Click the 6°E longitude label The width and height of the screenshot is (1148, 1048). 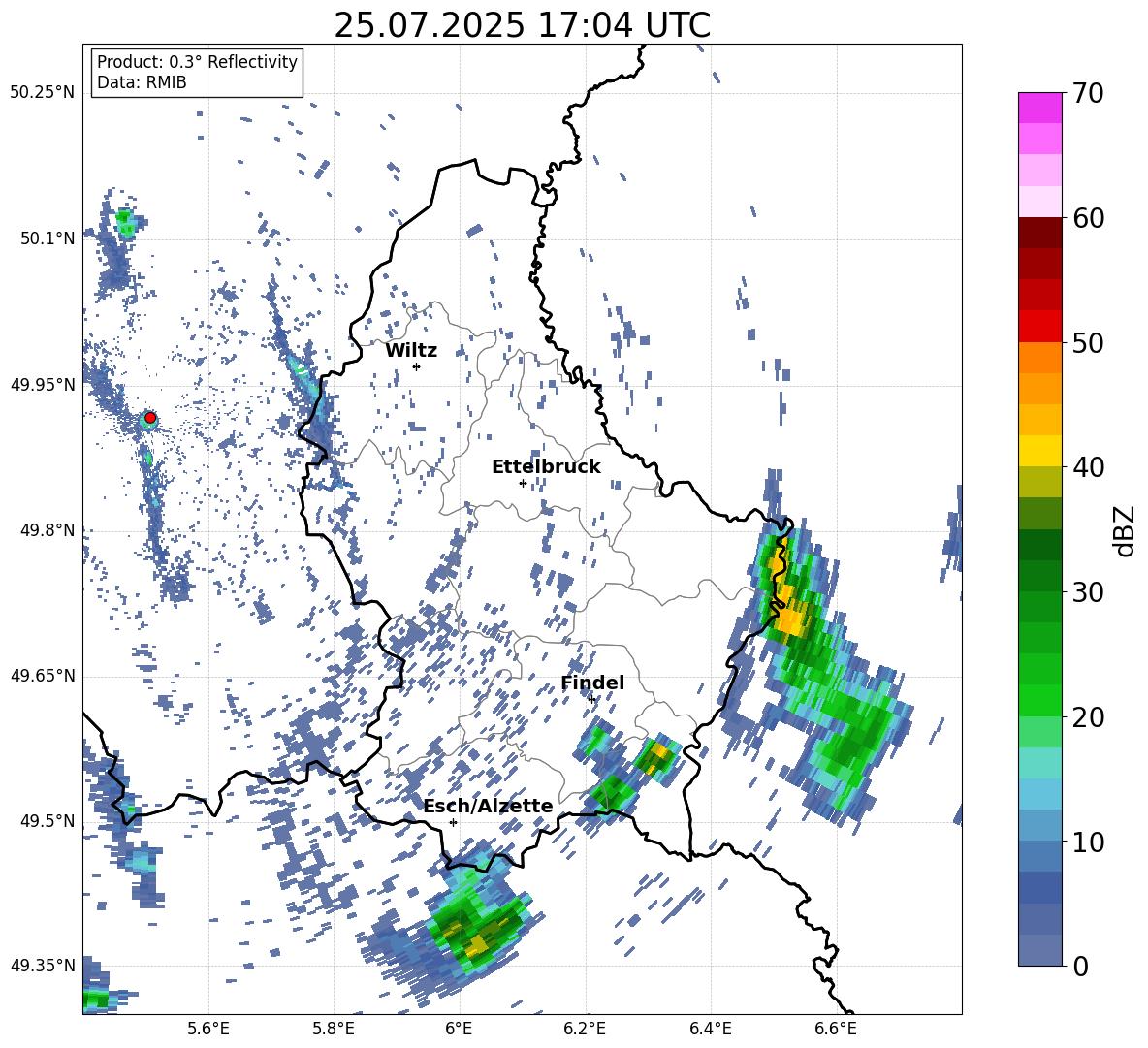(459, 1029)
